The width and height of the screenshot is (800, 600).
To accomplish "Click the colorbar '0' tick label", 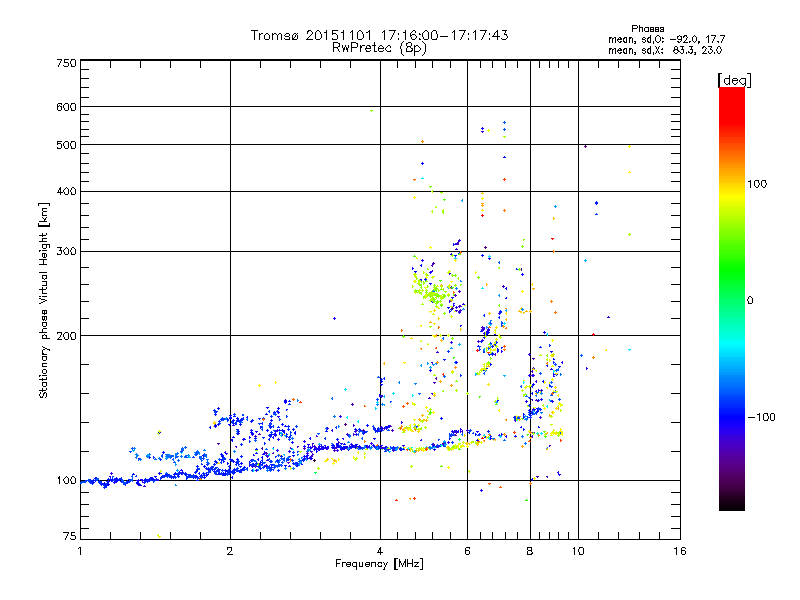I will pos(750,301).
